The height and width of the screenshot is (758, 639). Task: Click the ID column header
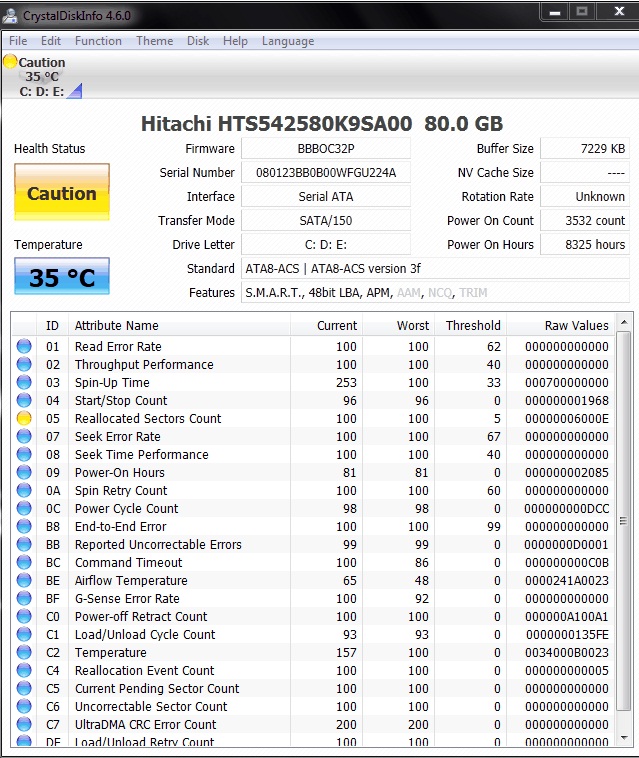pos(52,325)
